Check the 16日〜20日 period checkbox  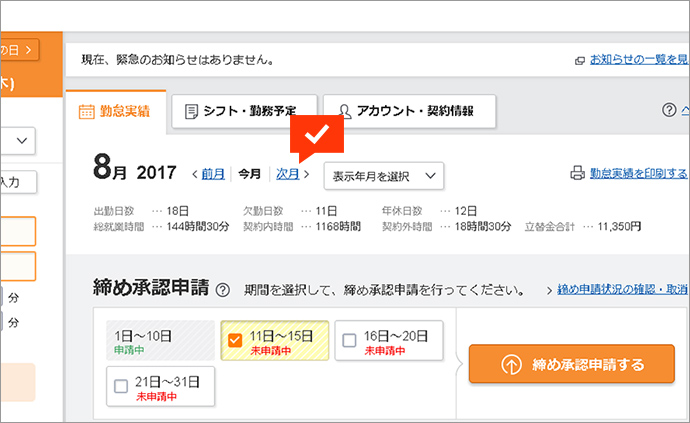tap(349, 341)
